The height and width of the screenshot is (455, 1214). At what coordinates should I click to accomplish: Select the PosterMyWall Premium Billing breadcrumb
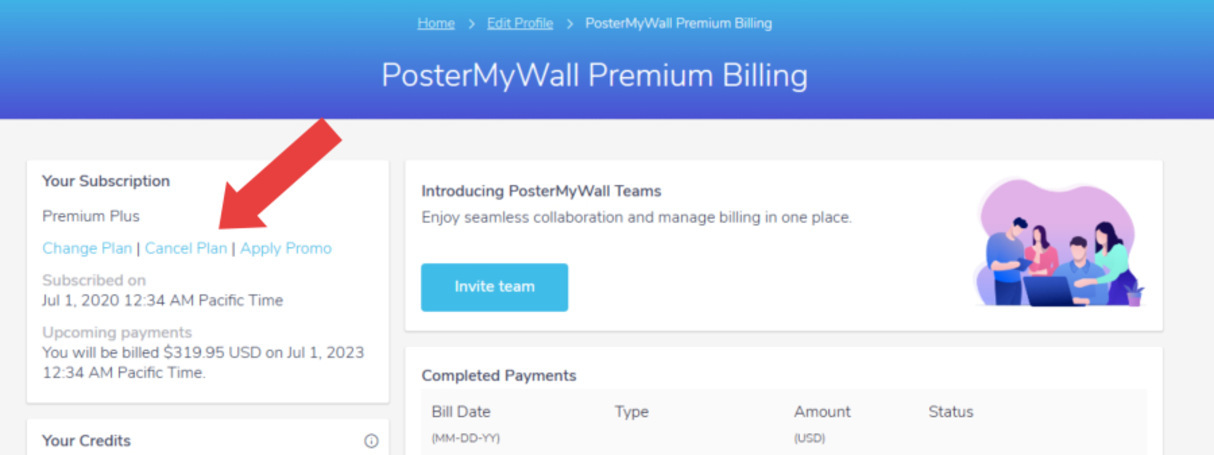point(678,23)
